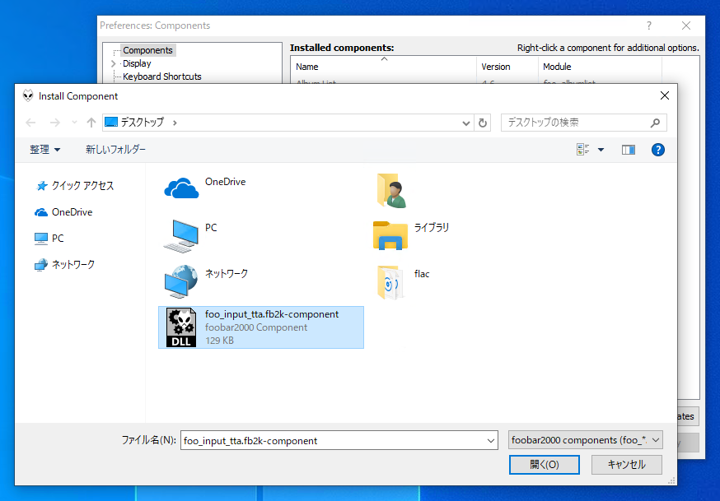This screenshot has width=720, height=501.
Task: Expand the address bar history dropdown
Action: (466, 123)
